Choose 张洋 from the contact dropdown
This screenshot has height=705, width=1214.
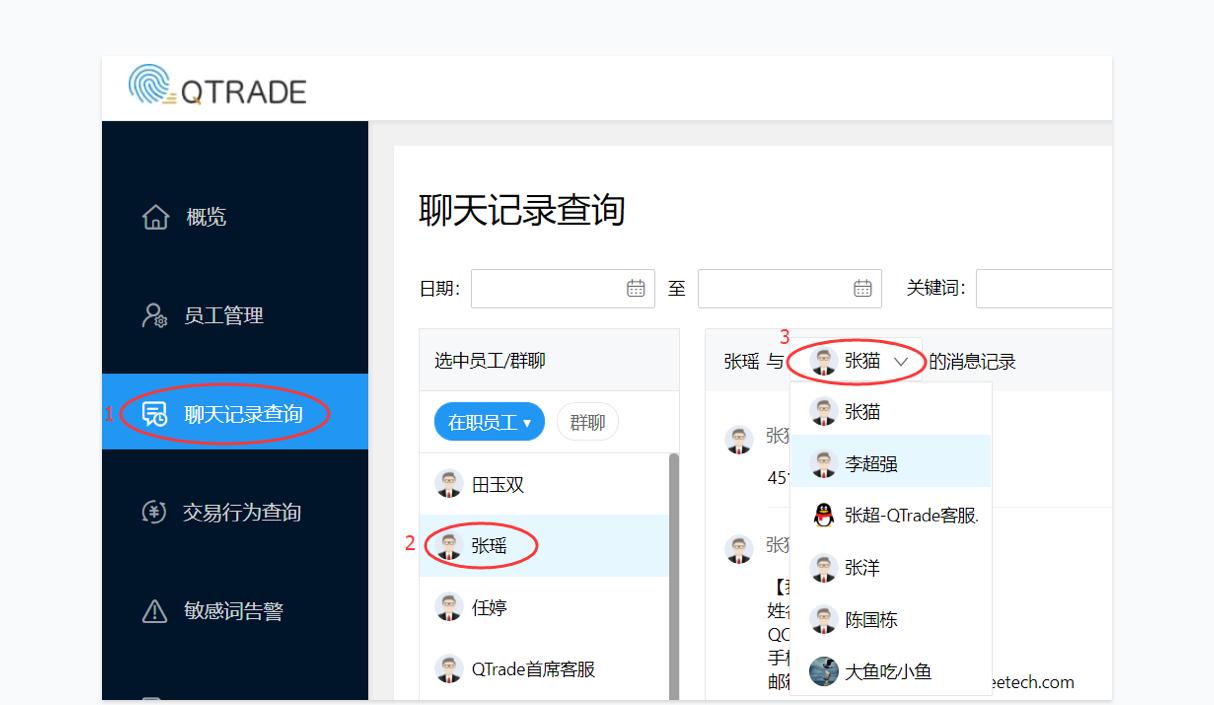click(x=890, y=567)
